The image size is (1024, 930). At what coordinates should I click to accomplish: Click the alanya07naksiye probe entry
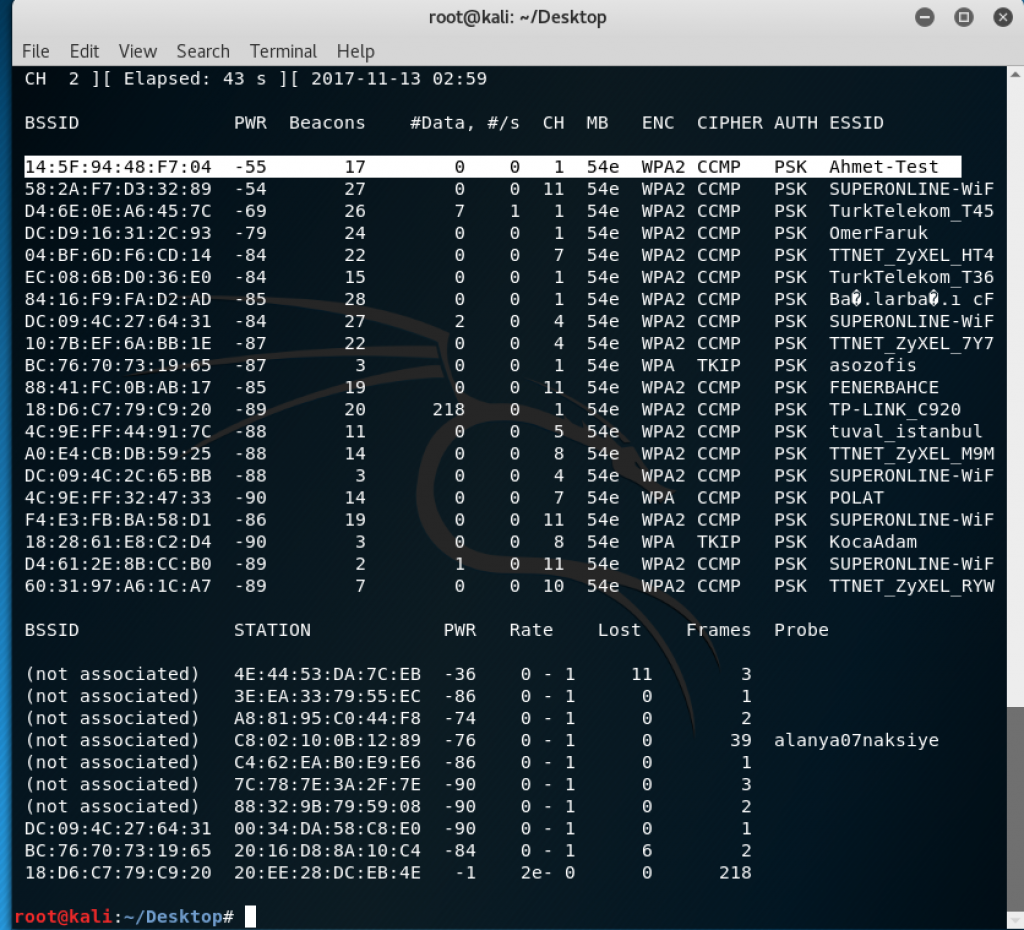[x=856, y=740]
